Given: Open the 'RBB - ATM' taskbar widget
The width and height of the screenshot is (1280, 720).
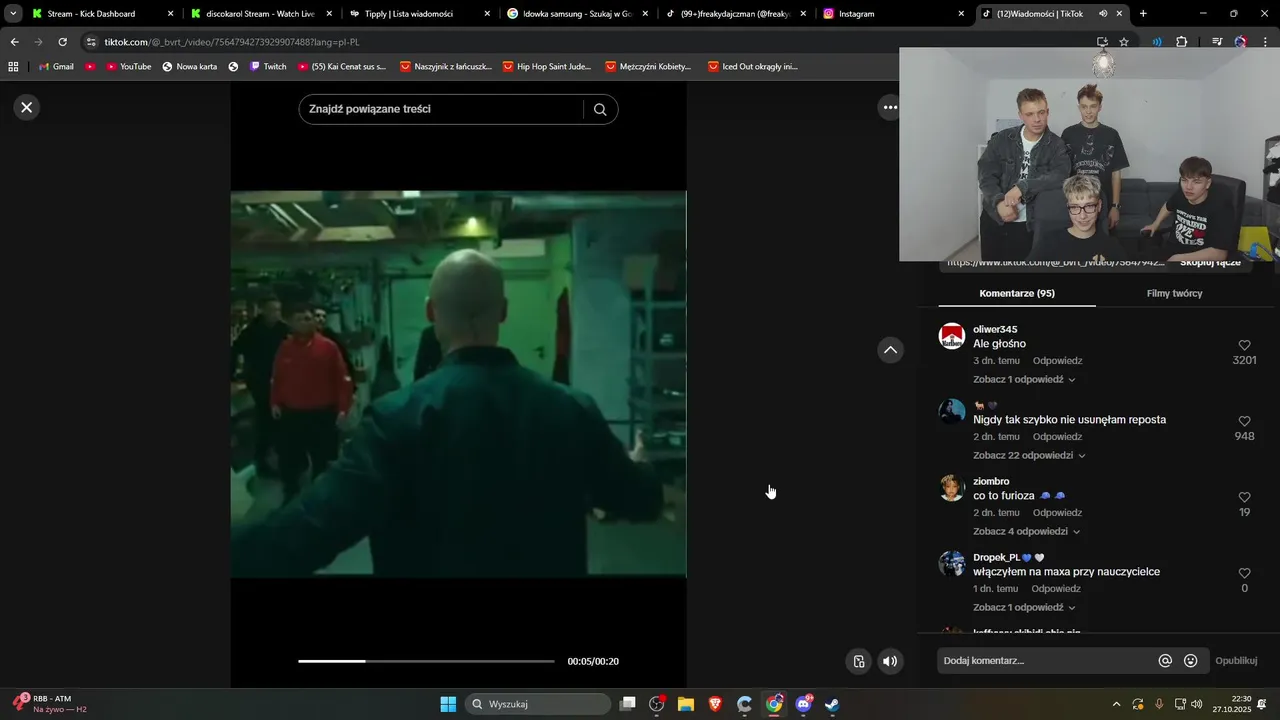Looking at the screenshot, I should click(50, 703).
